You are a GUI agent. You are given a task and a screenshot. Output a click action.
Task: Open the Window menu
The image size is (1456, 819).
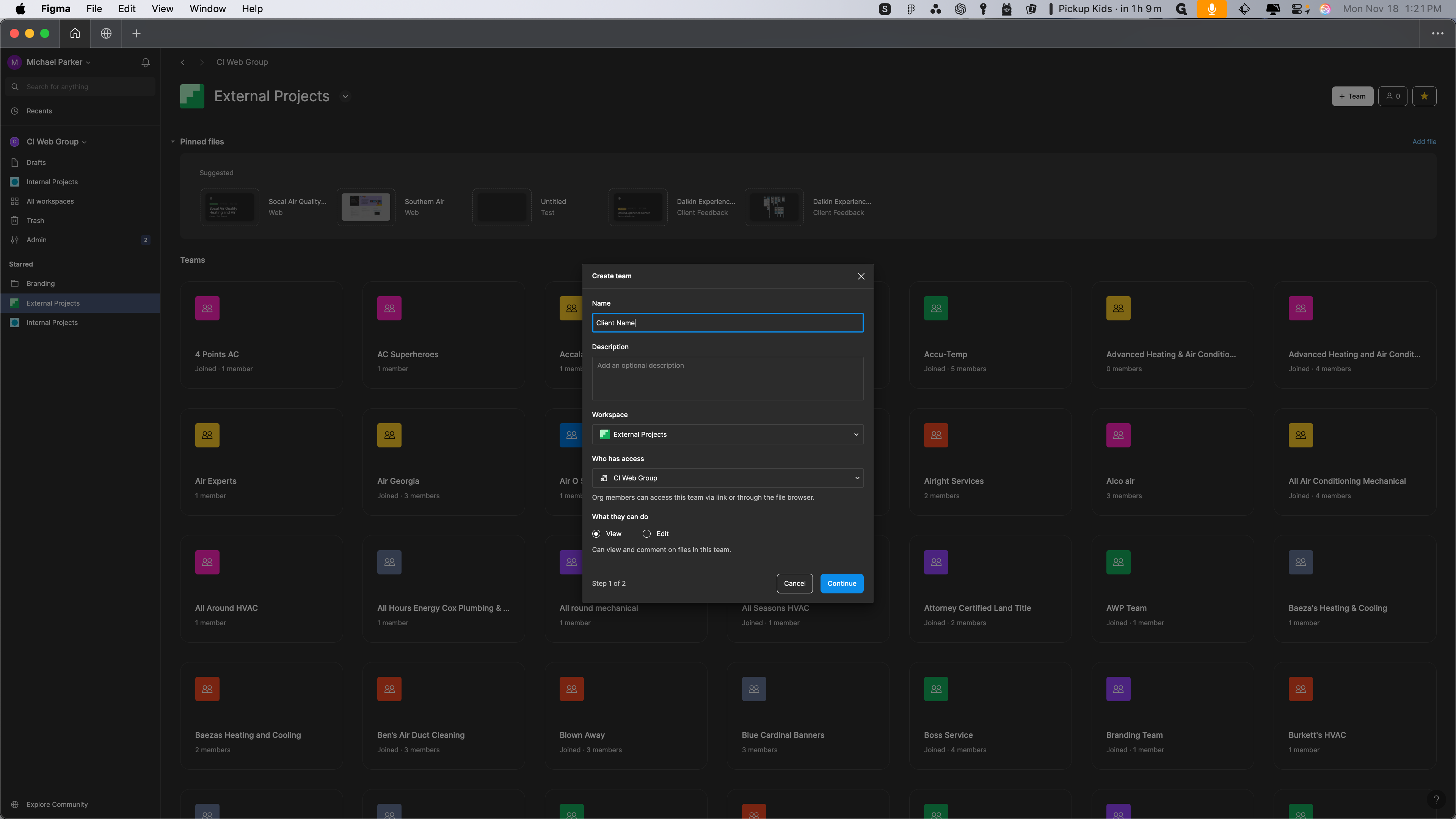[207, 8]
